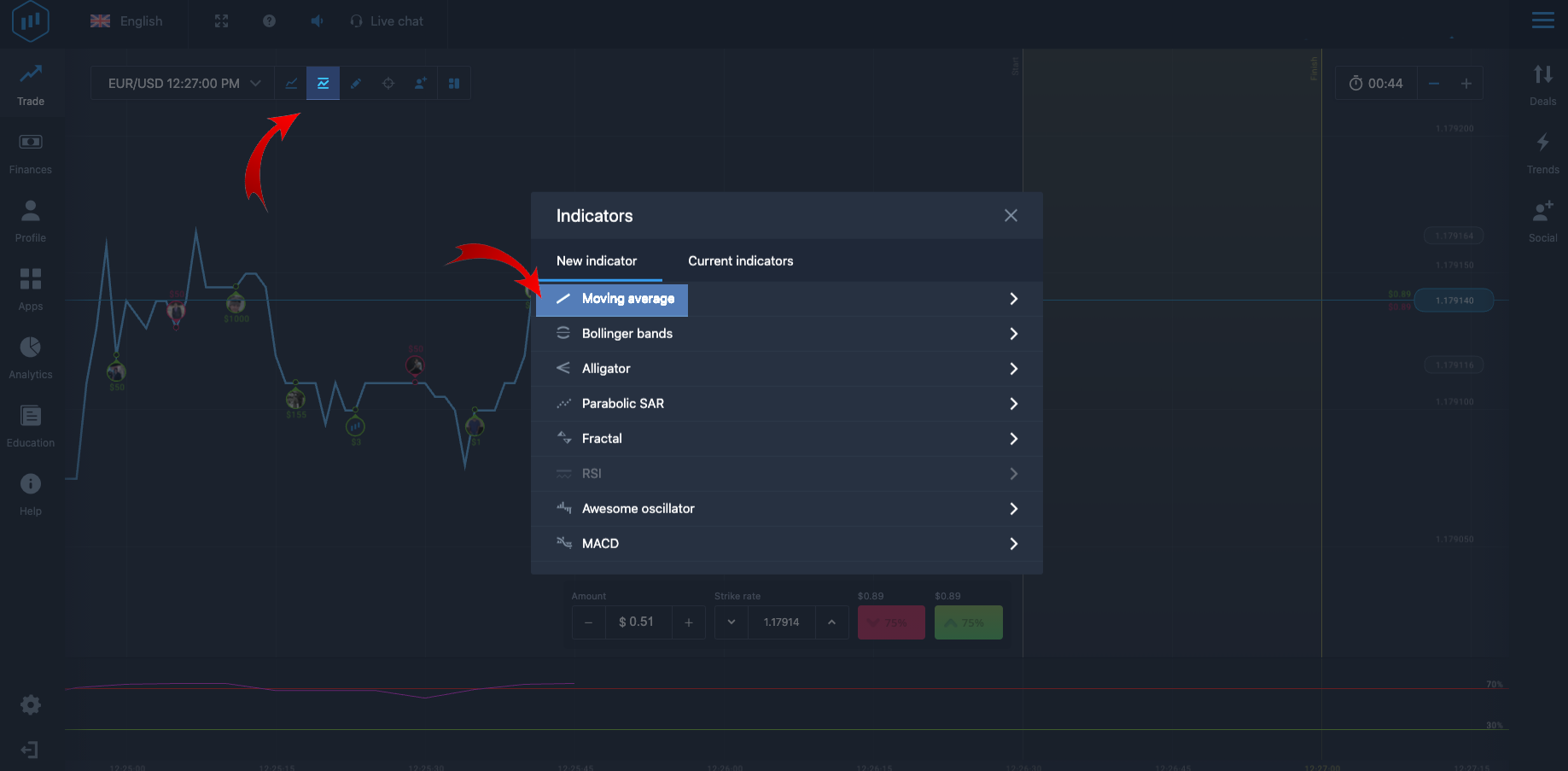
Task: Increase expiration time with plus
Action: click(x=1466, y=84)
